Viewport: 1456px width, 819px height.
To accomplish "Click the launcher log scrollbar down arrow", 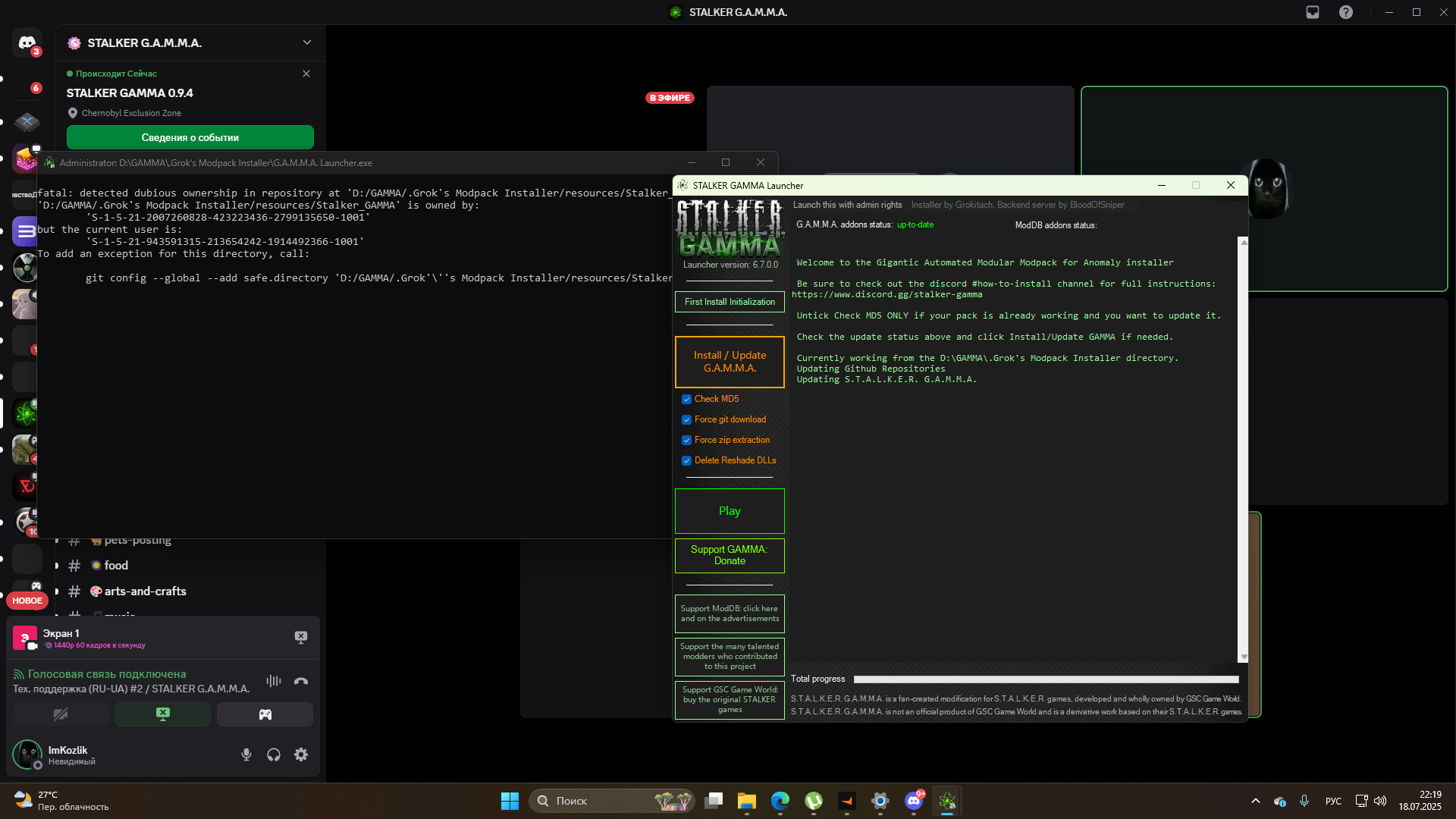I will [x=1243, y=657].
